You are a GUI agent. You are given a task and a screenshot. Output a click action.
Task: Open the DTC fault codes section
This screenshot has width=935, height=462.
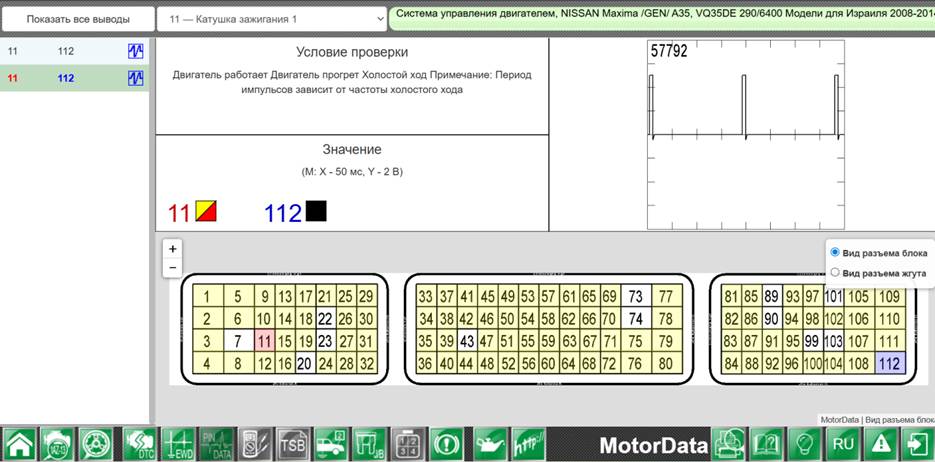coord(140,444)
